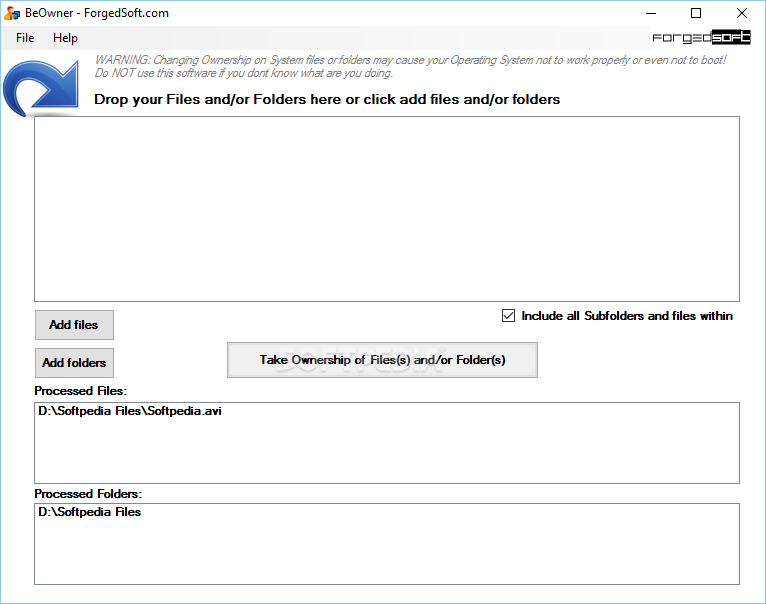Viewport: 766px width, 604px height.
Task: Select D:\Softpedia Files in Processed Folders
Action: click(89, 512)
